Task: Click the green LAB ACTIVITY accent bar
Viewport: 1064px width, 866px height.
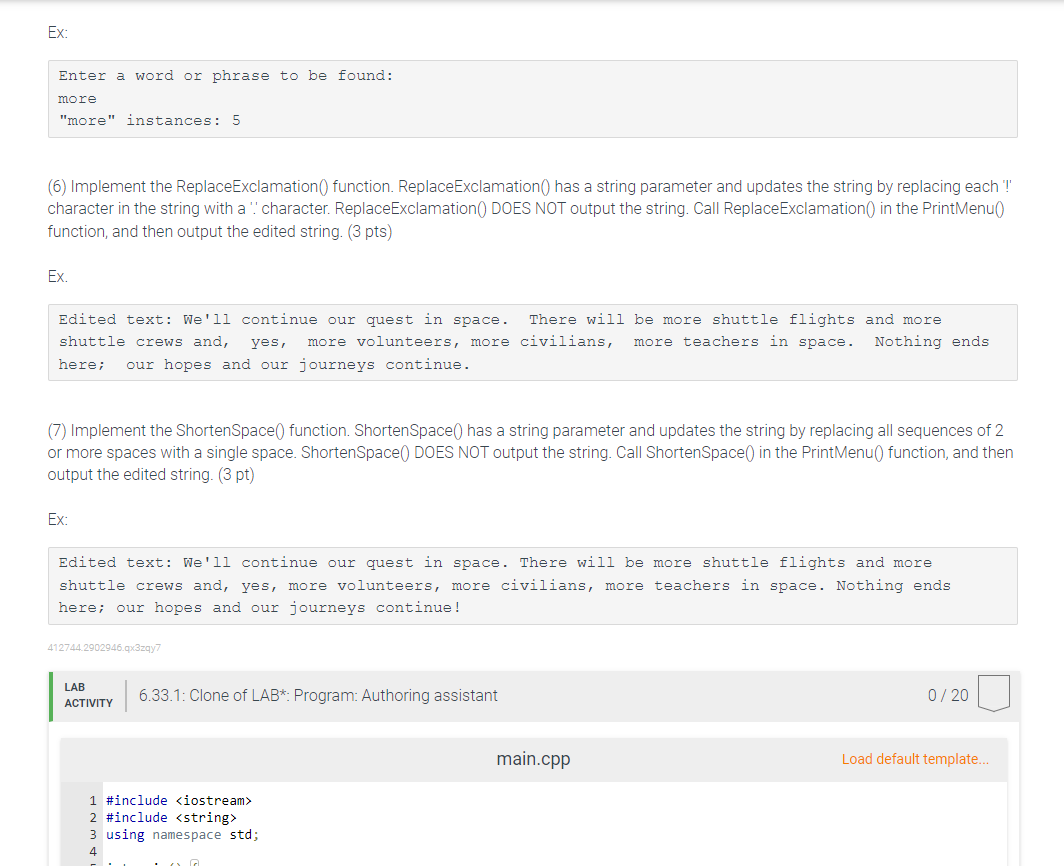Action: 49,694
